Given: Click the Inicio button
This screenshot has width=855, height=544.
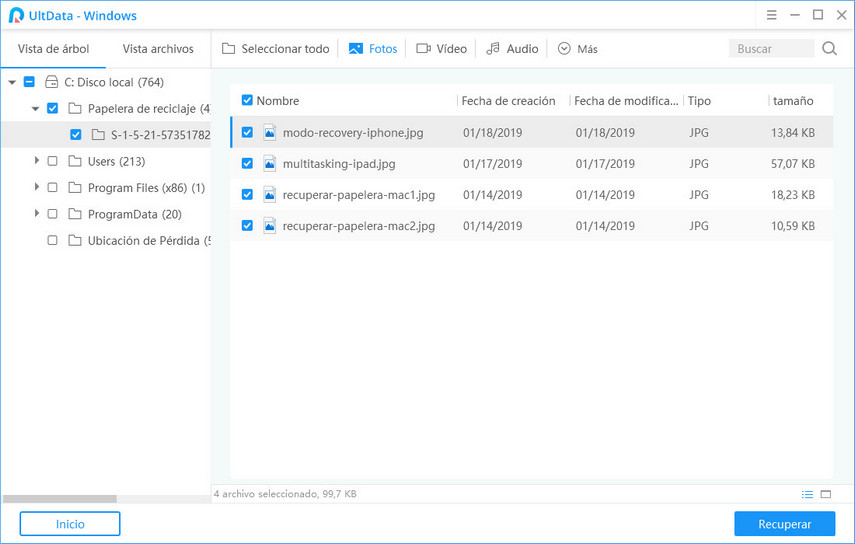Looking at the screenshot, I should point(70,524).
